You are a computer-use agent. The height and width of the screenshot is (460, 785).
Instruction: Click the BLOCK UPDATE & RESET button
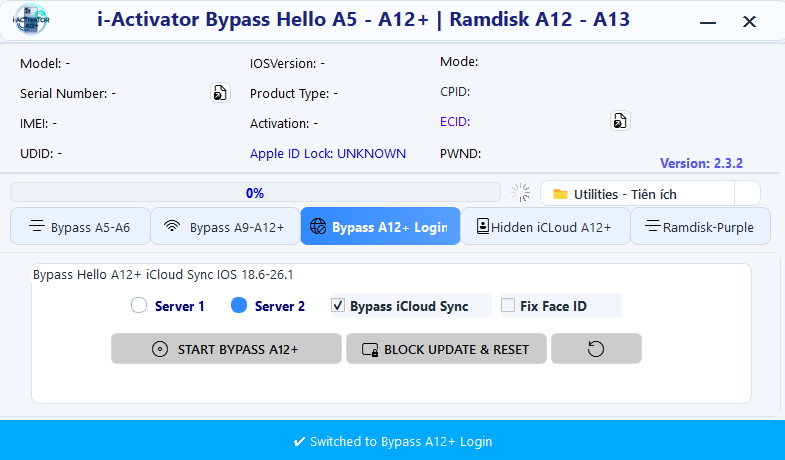446,348
